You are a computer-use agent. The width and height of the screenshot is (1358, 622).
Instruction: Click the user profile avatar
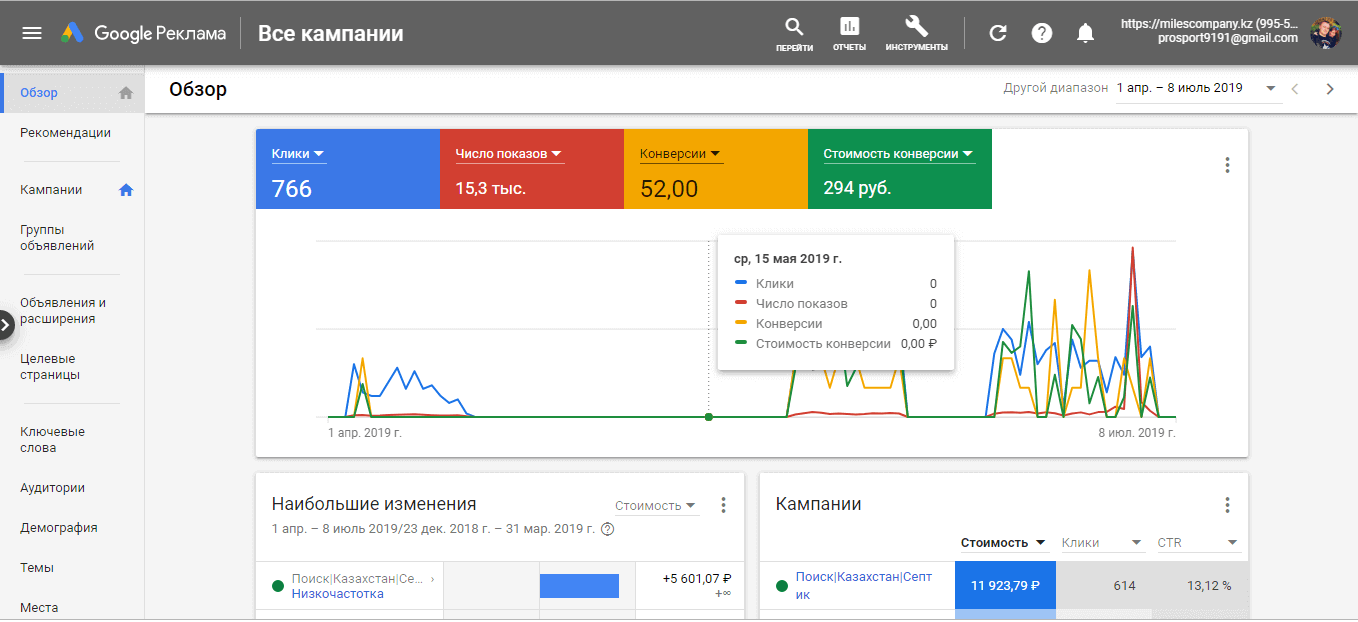[x=1326, y=33]
